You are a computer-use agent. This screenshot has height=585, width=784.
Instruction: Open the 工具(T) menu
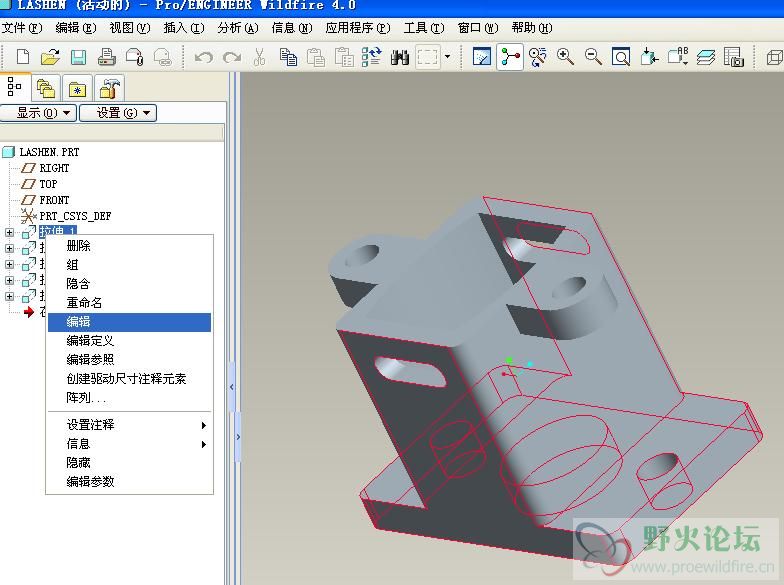click(x=424, y=28)
